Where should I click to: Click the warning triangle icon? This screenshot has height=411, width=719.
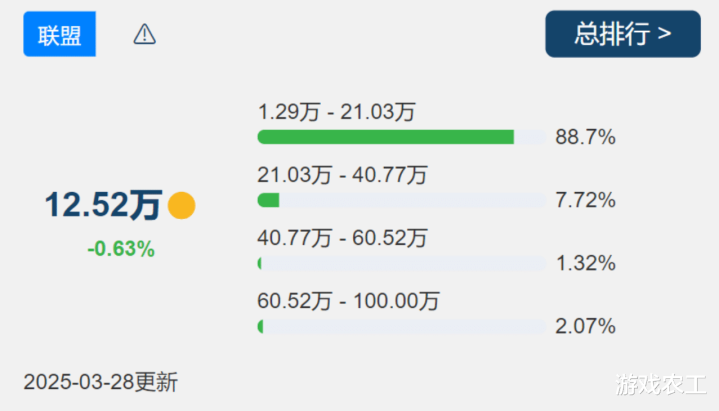(144, 34)
